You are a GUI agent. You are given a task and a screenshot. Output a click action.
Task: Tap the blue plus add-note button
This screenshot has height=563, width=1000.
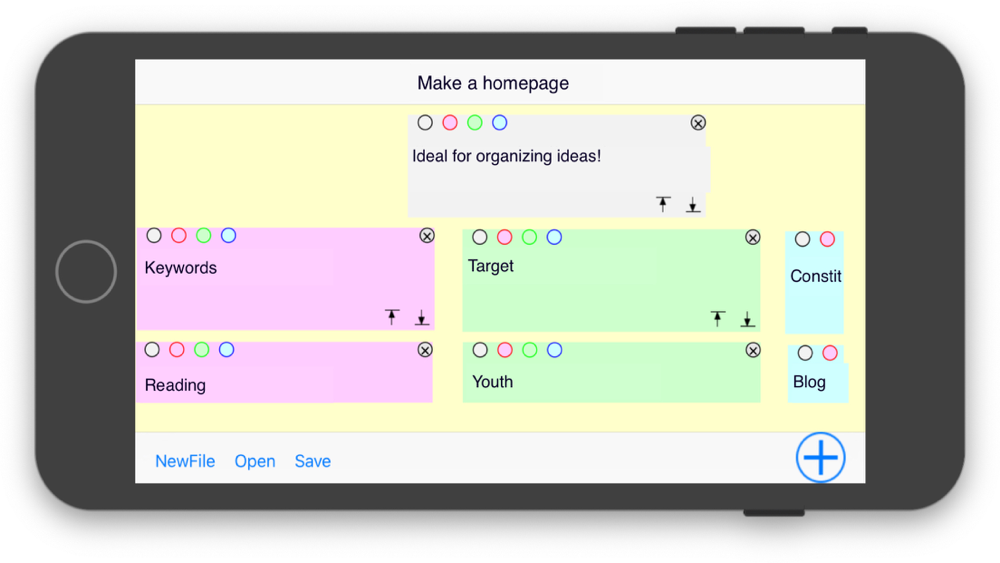(x=821, y=457)
